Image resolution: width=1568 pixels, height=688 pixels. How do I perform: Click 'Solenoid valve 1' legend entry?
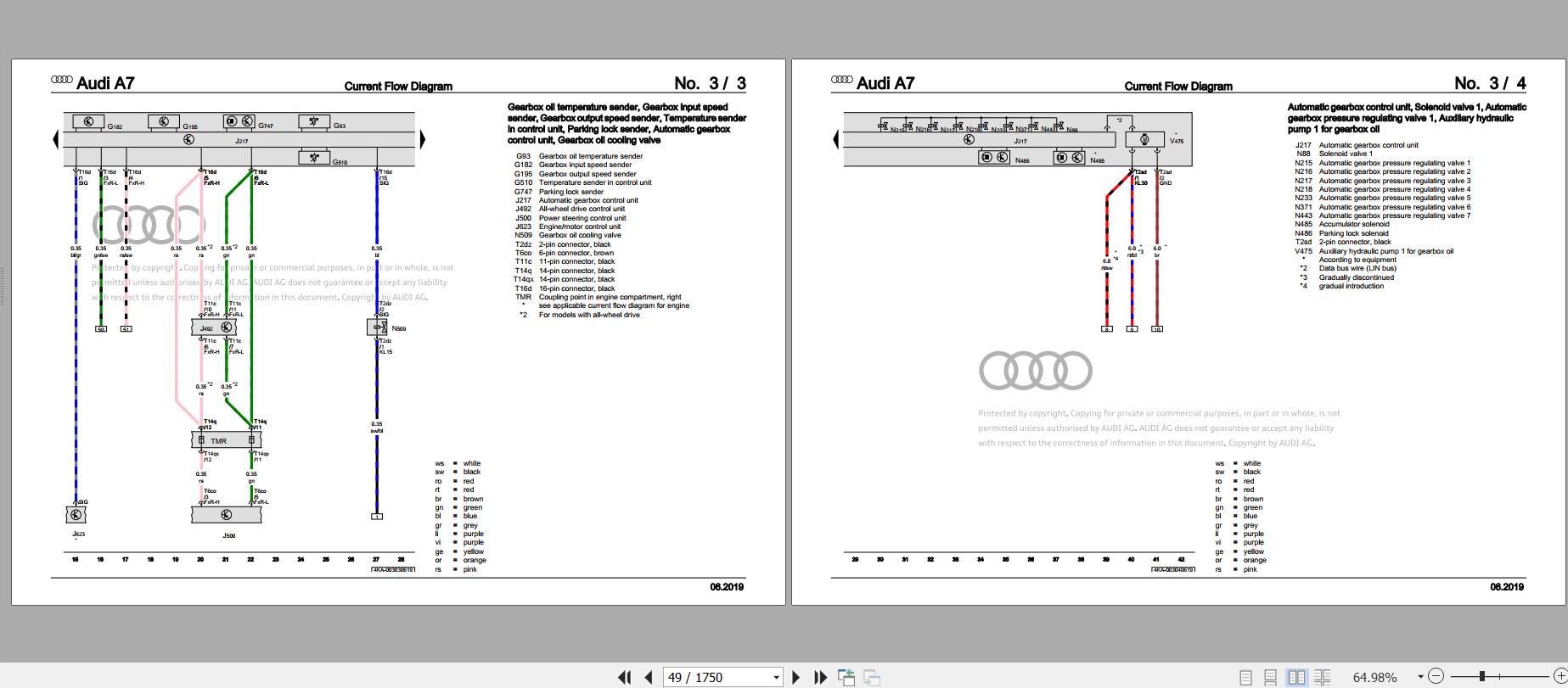click(1346, 154)
